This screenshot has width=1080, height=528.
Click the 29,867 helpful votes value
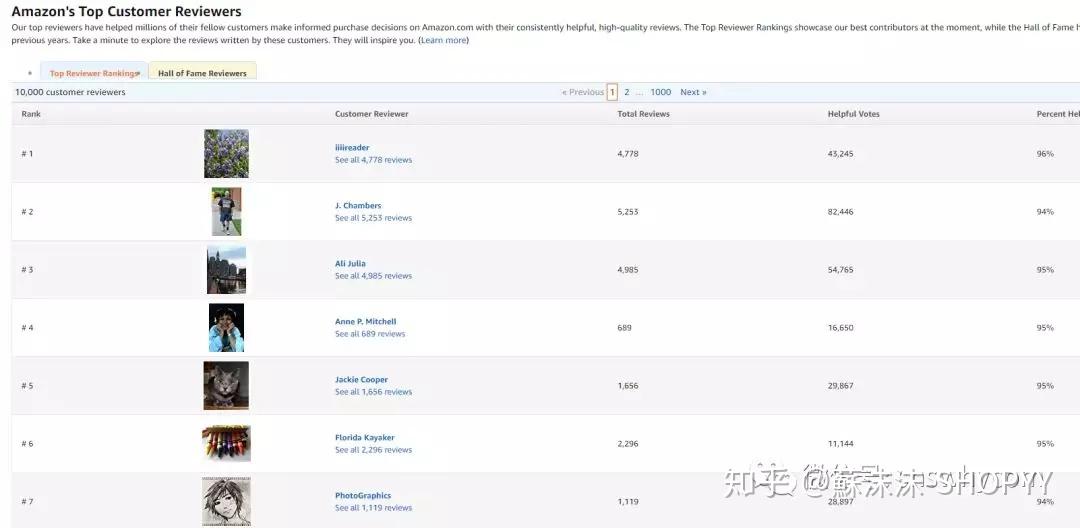click(x=840, y=386)
